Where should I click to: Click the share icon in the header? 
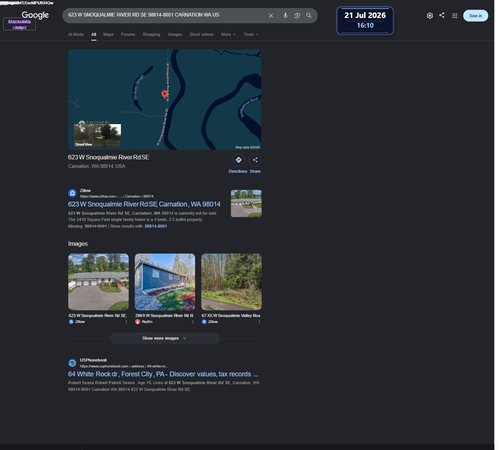[x=442, y=15]
